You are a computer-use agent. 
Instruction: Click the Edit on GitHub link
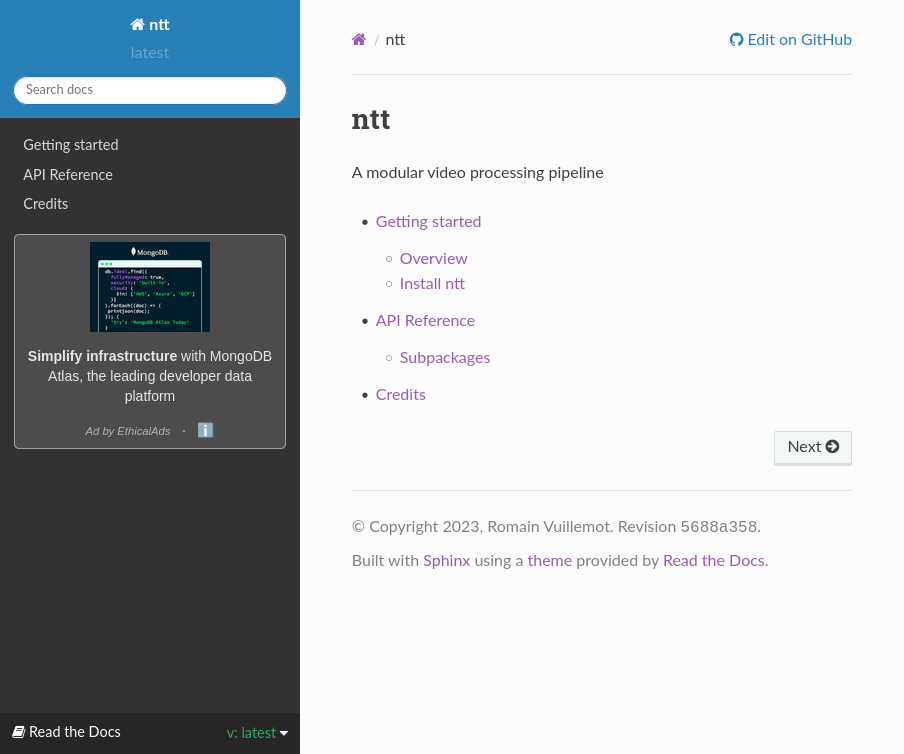click(x=791, y=40)
